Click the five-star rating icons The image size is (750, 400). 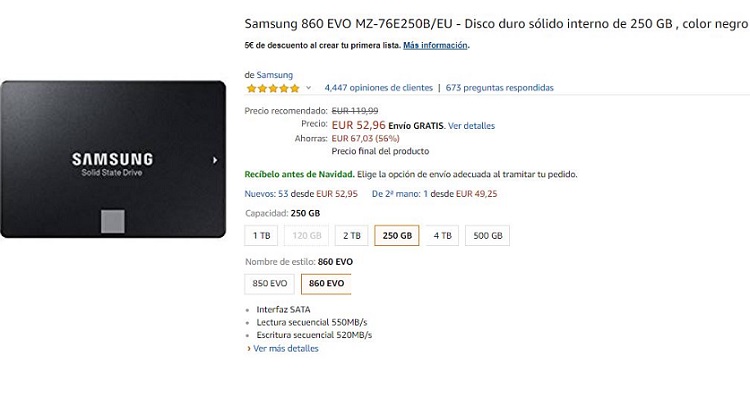coord(273,88)
